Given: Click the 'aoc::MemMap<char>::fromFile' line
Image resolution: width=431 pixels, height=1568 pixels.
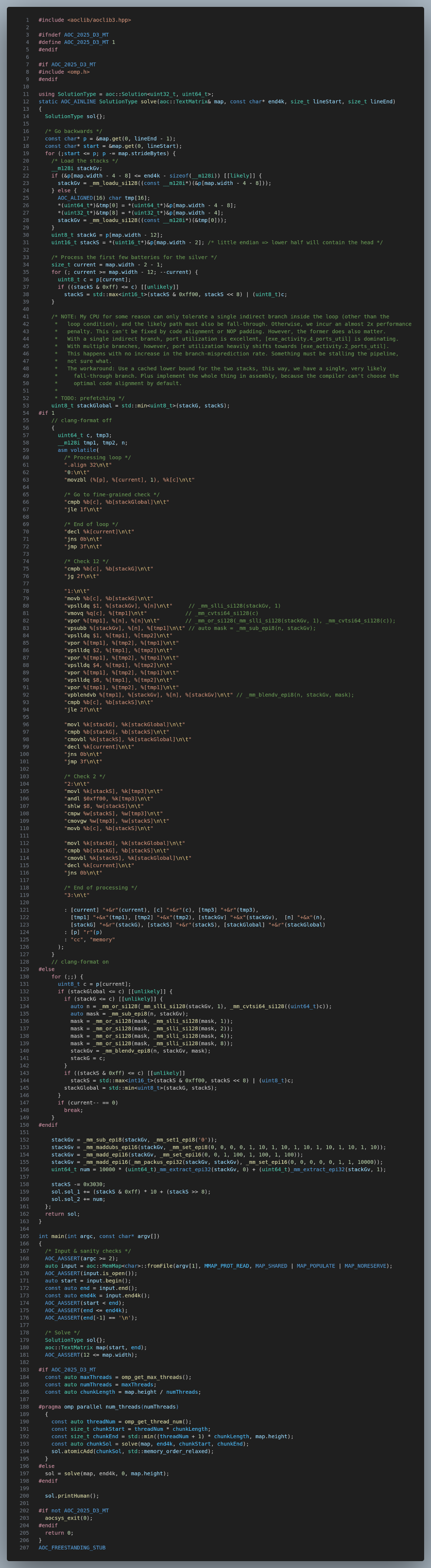Looking at the screenshot, I should click(219, 1265).
